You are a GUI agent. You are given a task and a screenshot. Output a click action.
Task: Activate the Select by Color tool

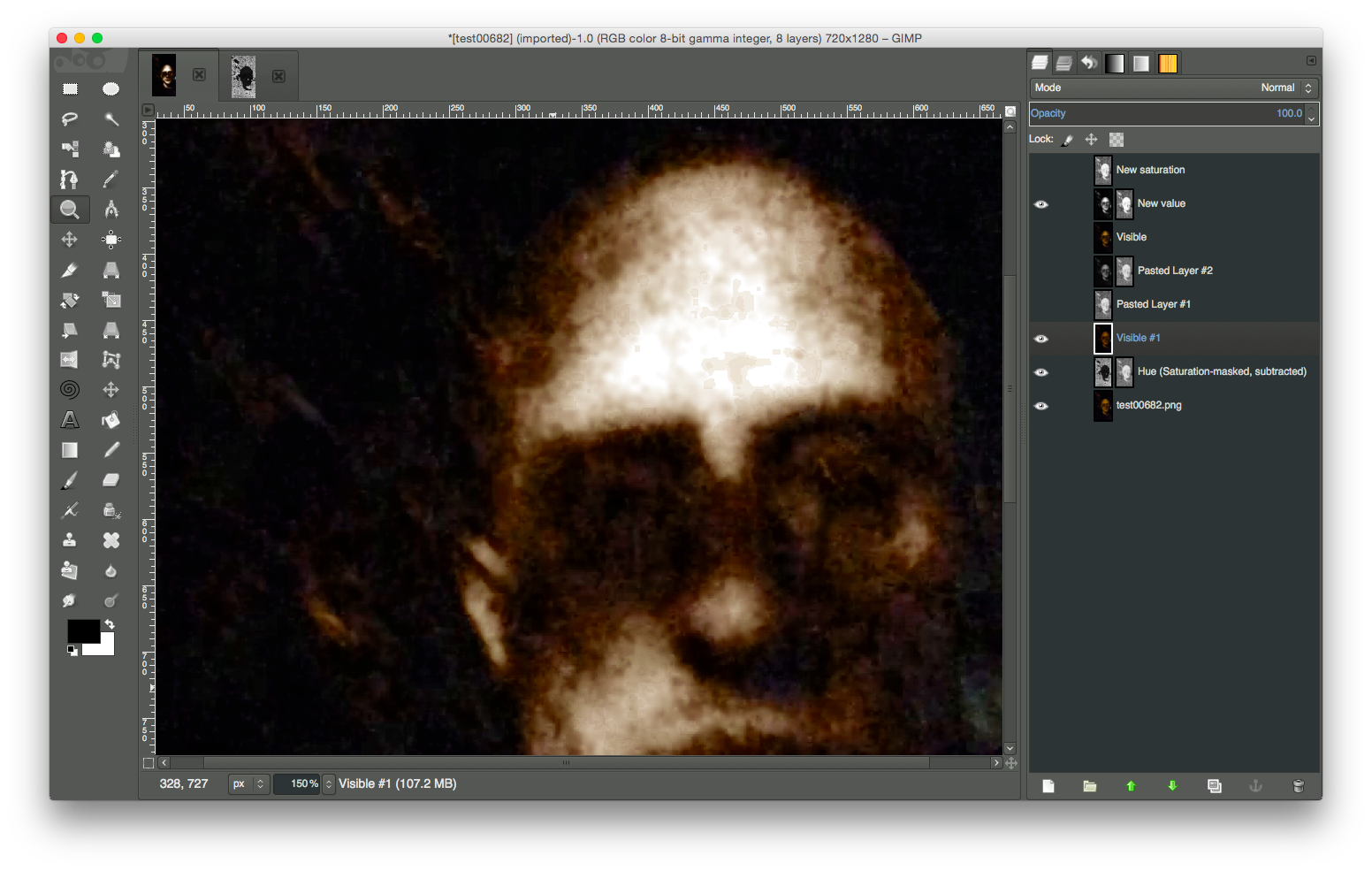click(x=70, y=149)
